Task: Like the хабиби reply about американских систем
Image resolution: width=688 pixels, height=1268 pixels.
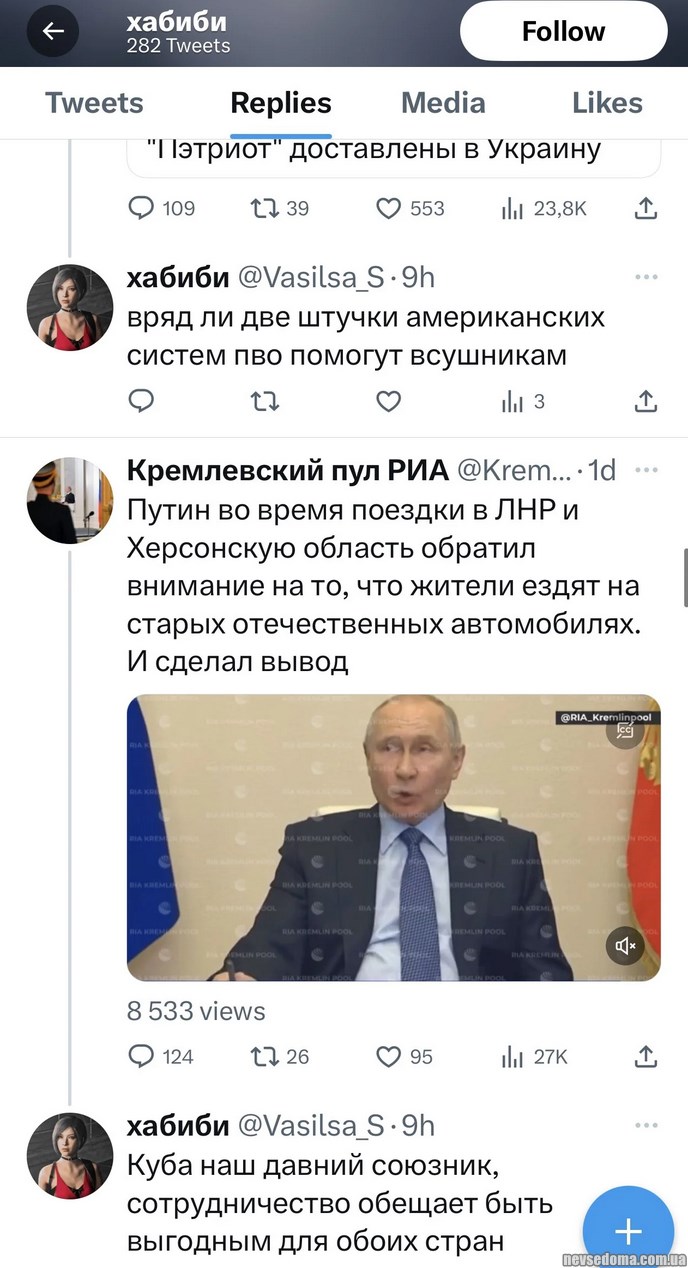Action: pos(388,402)
